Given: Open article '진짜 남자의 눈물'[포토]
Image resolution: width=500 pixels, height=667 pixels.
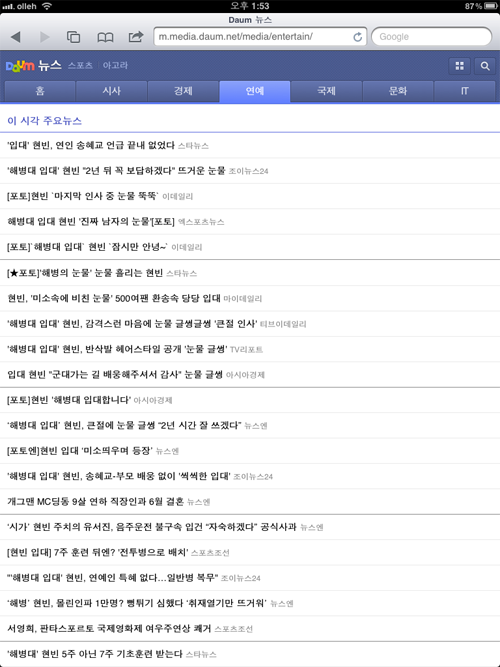Looking at the screenshot, I should pos(250,222).
